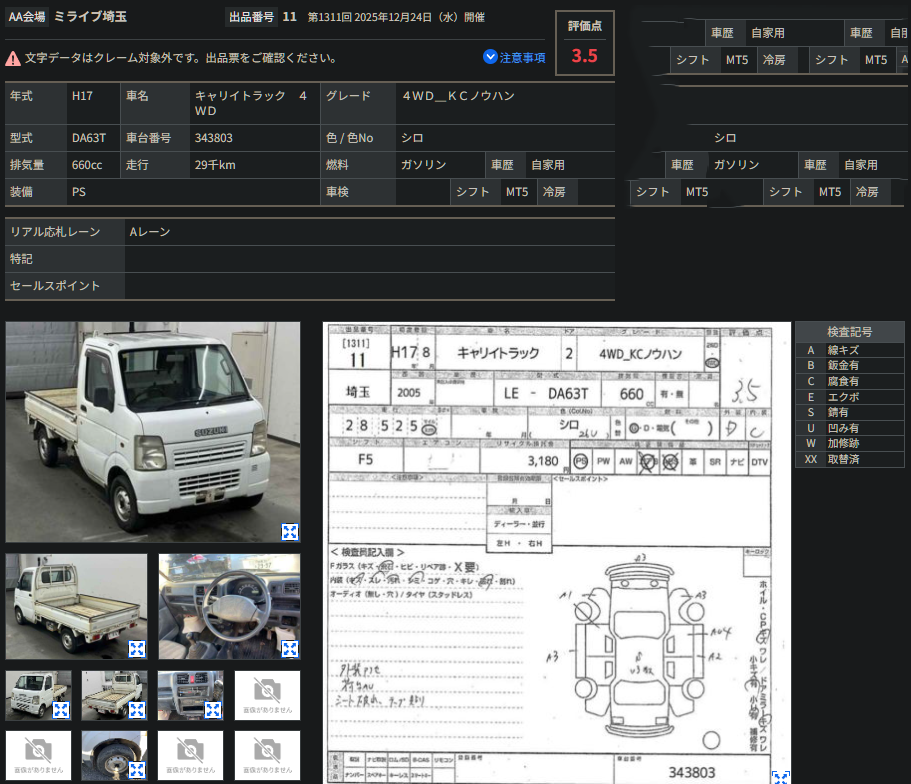The width and height of the screenshot is (911, 784).
Task: Click the blue chevron icon beside 注意事項
Action: pos(490,56)
